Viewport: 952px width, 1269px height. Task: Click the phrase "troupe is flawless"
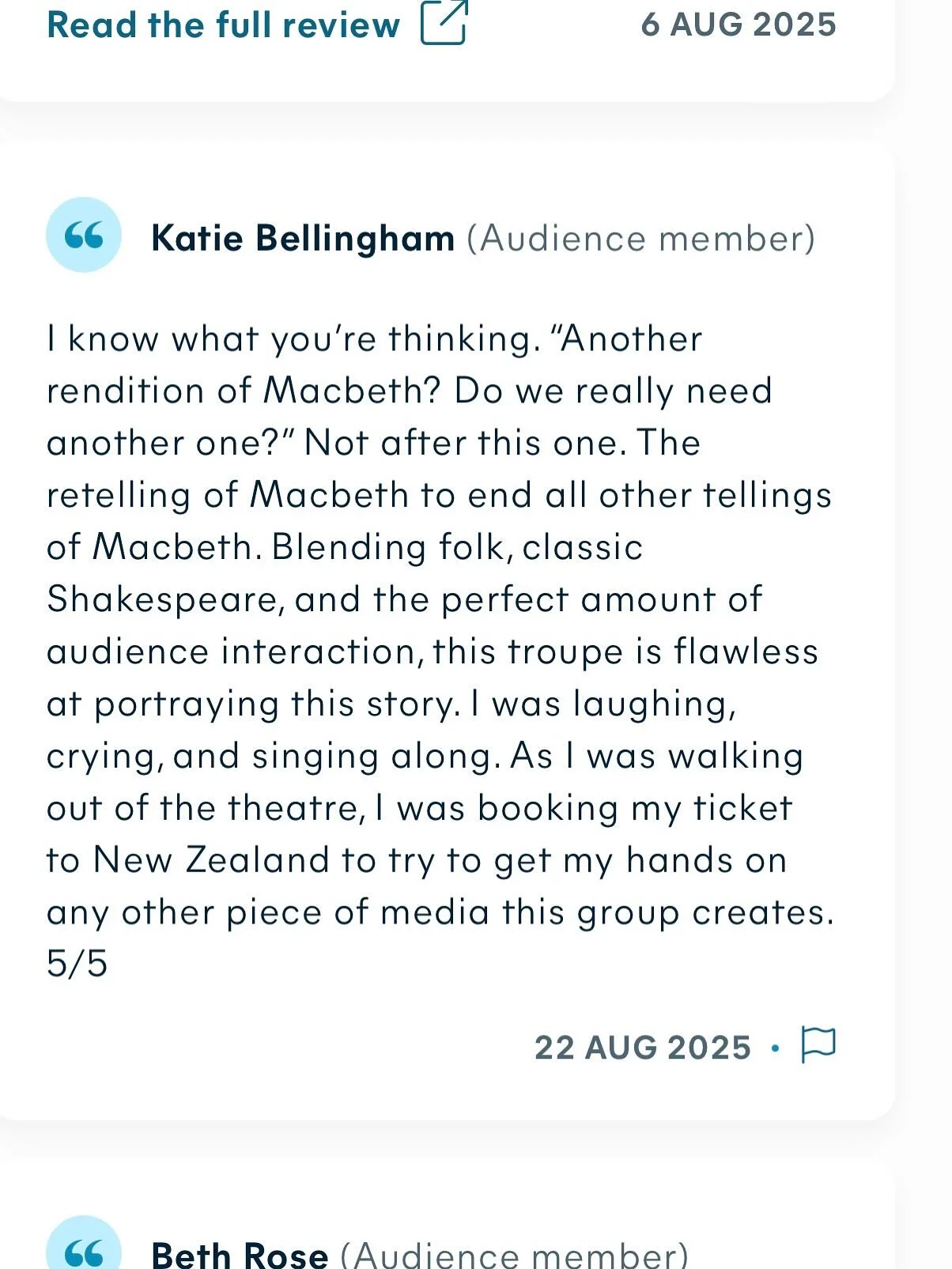pos(663,651)
